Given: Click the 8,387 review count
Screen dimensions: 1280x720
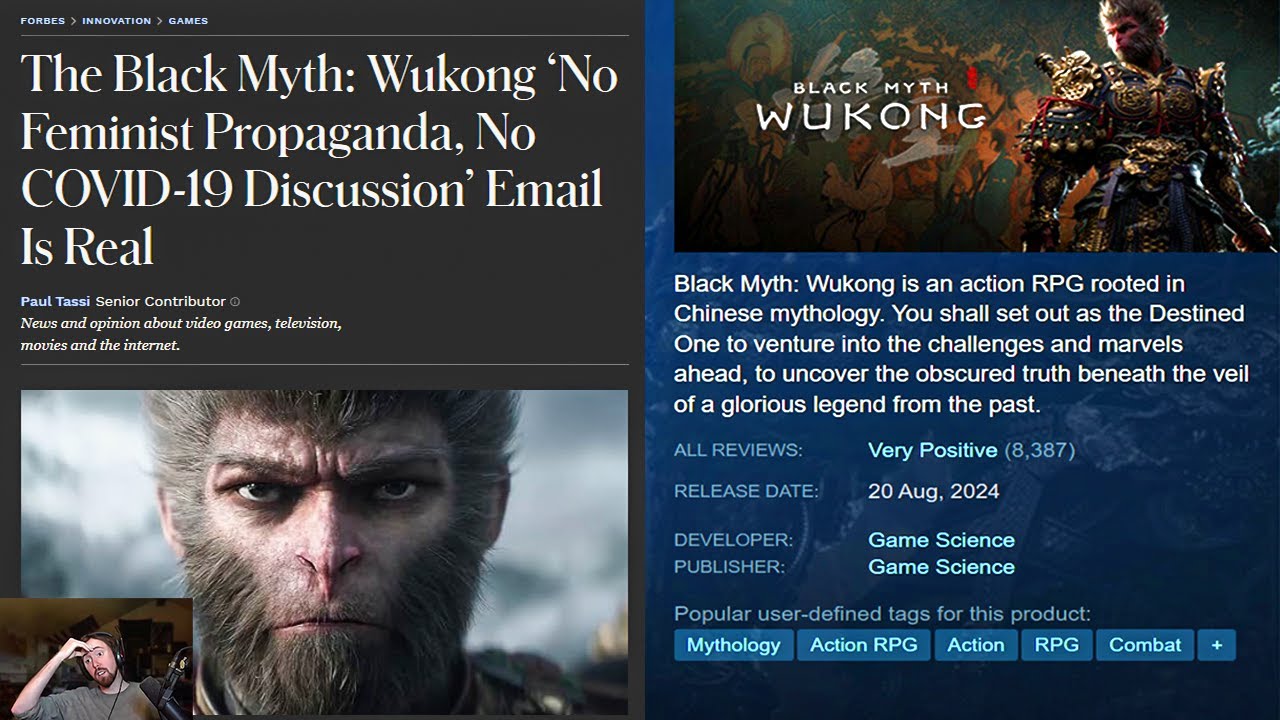Looking at the screenshot, I should pos(1039,450).
